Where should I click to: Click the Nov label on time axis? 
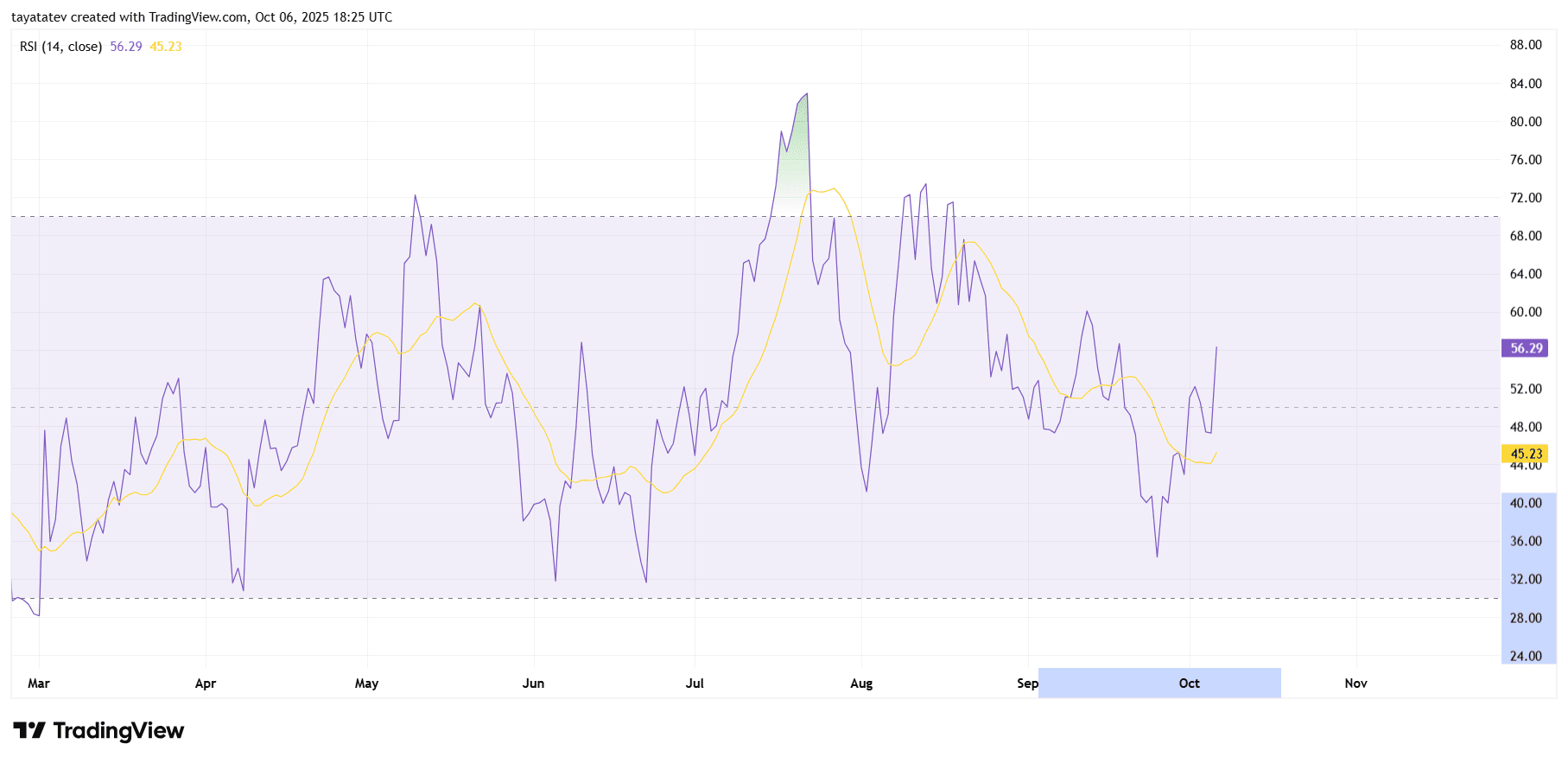coord(1355,684)
